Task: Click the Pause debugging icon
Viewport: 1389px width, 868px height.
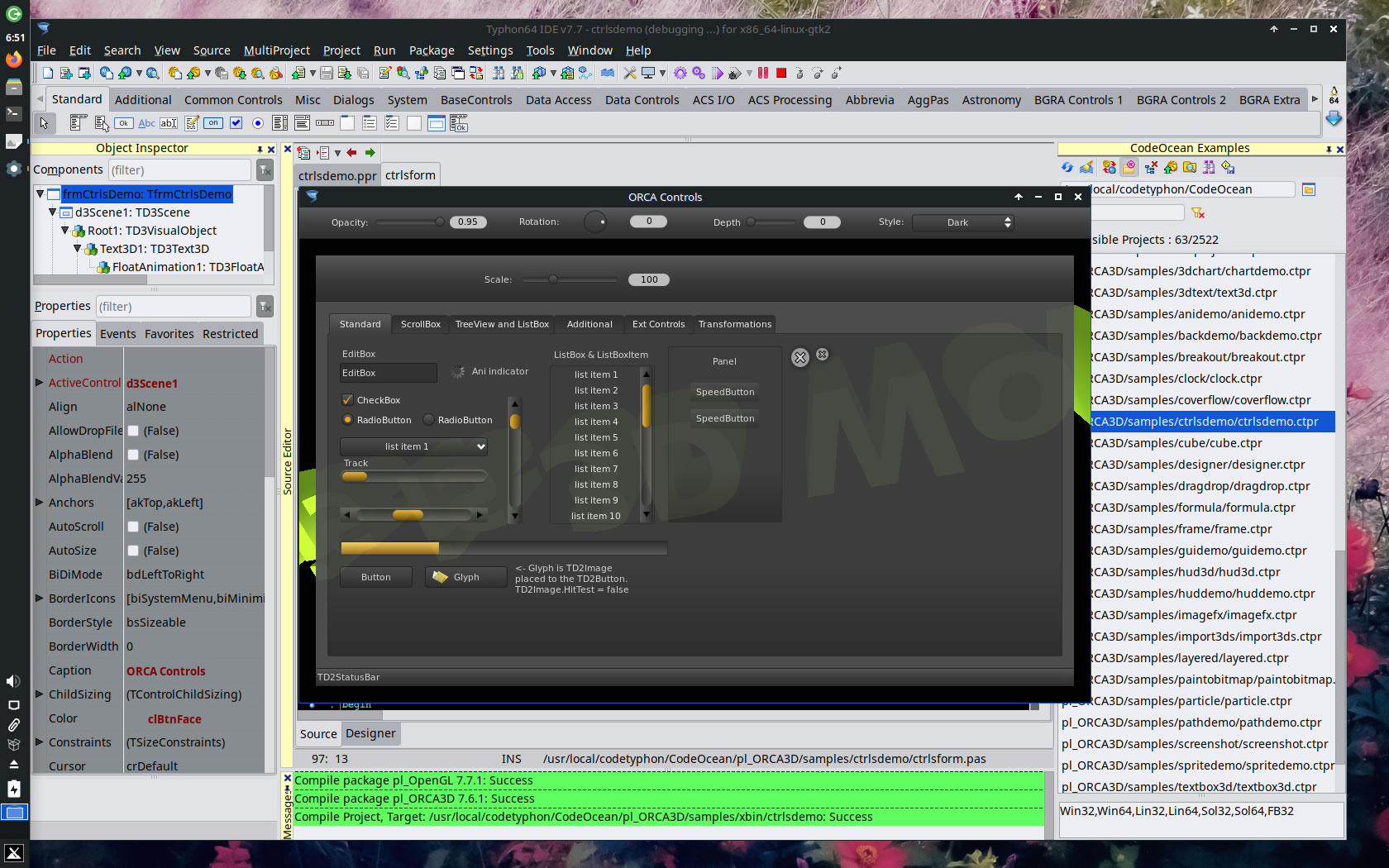Action: tap(763, 74)
